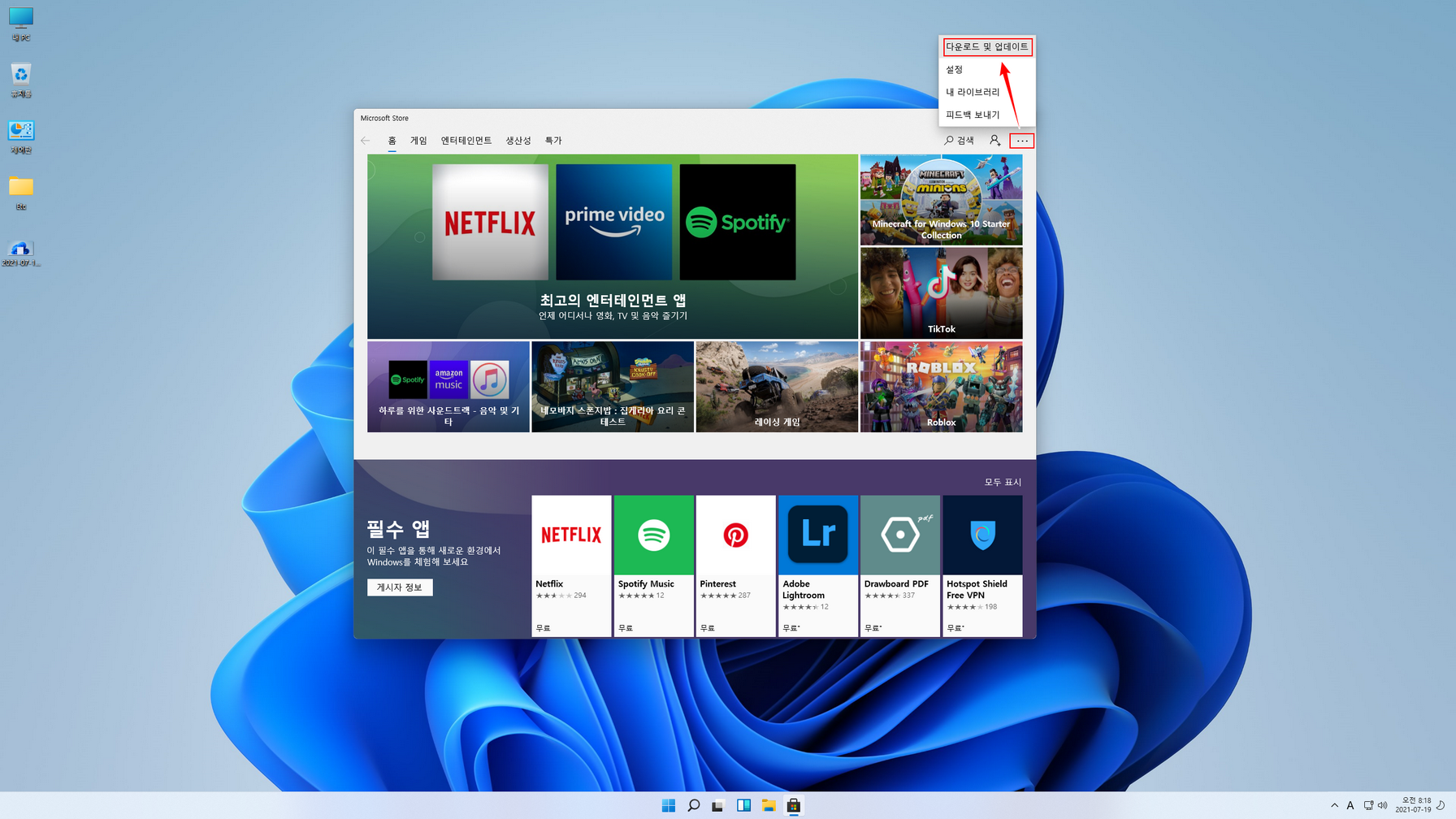Open '설정' from the dropdown menu

click(x=986, y=70)
